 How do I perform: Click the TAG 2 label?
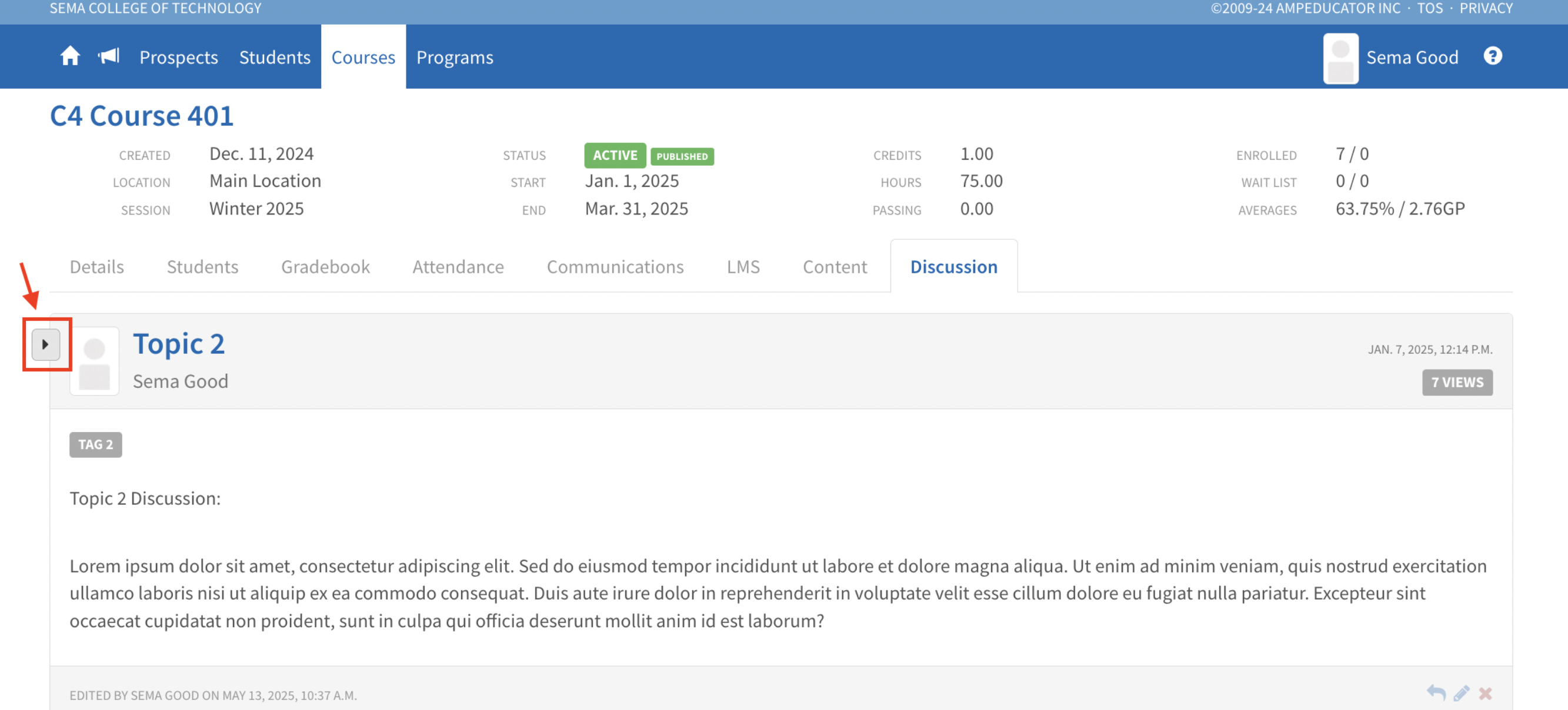95,445
